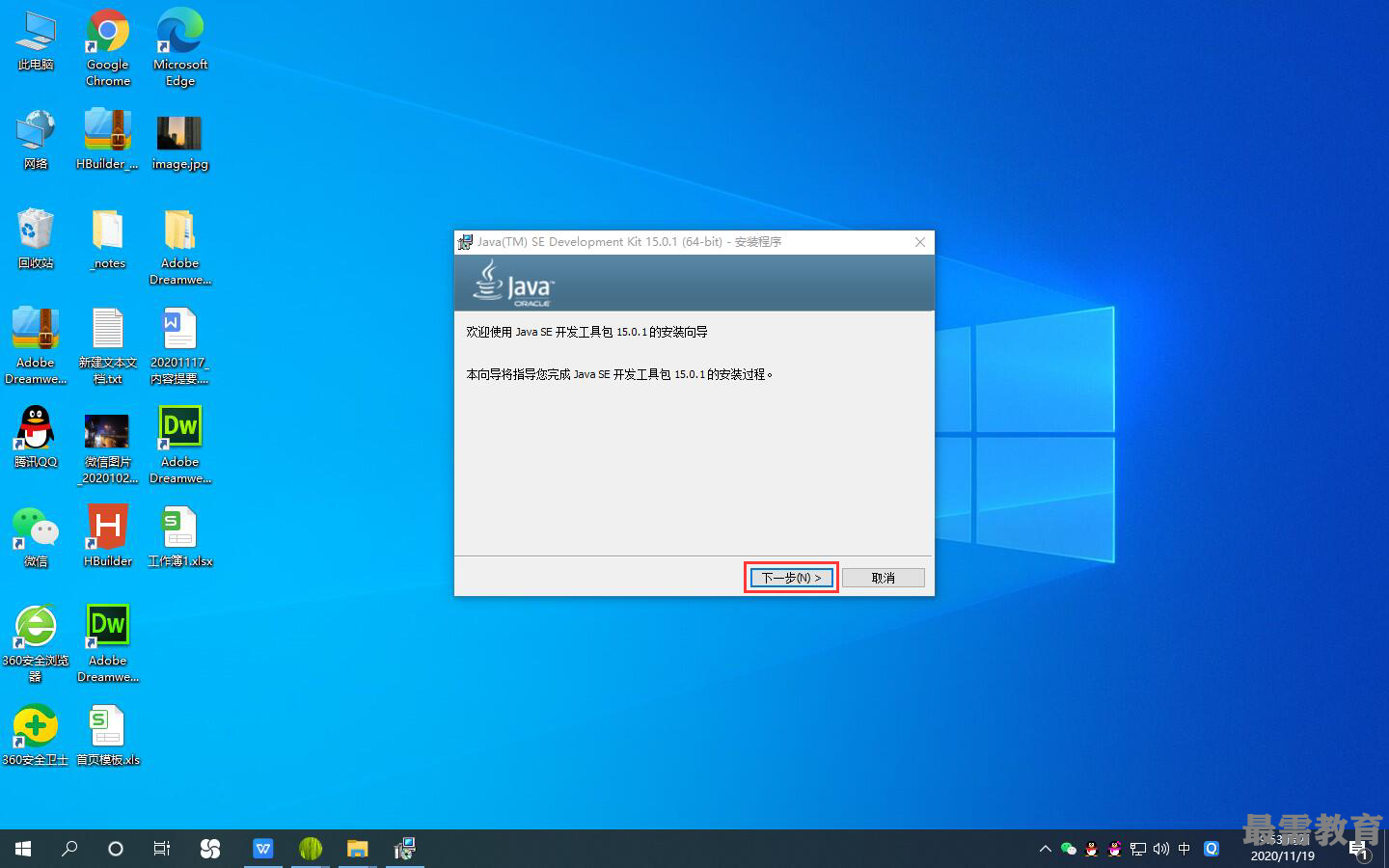Click the blue Q icon in system tray
Image resolution: width=1389 pixels, height=868 pixels.
1212,849
